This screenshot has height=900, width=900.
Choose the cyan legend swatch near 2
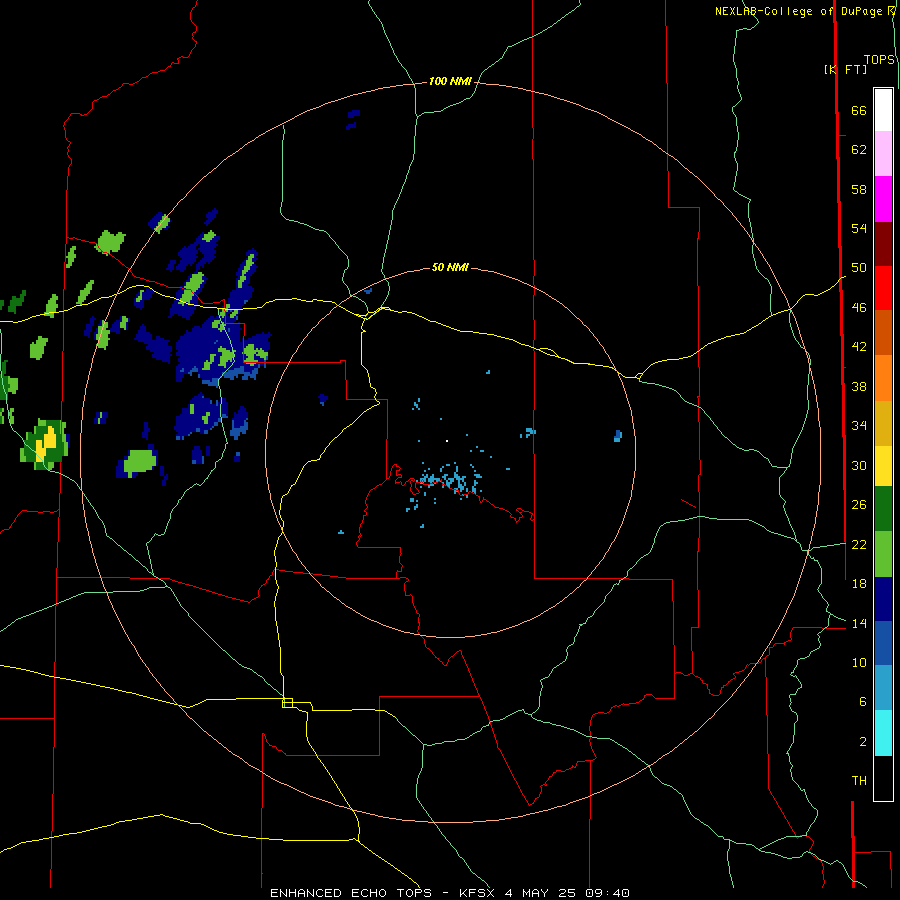[883, 733]
